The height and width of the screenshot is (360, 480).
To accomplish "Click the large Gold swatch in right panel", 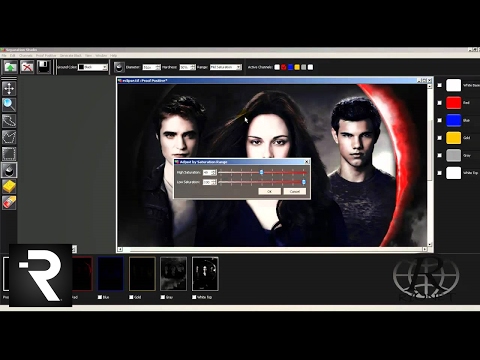I will (x=454, y=138).
